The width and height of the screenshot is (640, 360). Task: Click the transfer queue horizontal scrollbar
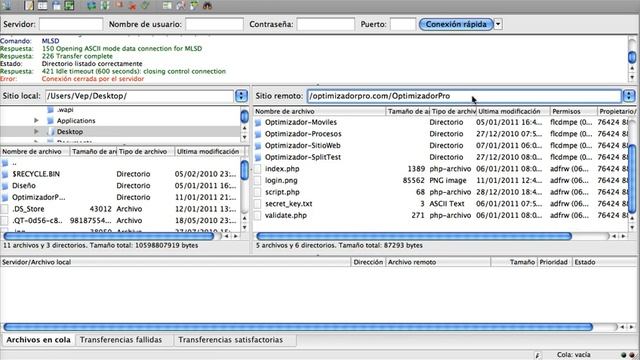[298, 327]
